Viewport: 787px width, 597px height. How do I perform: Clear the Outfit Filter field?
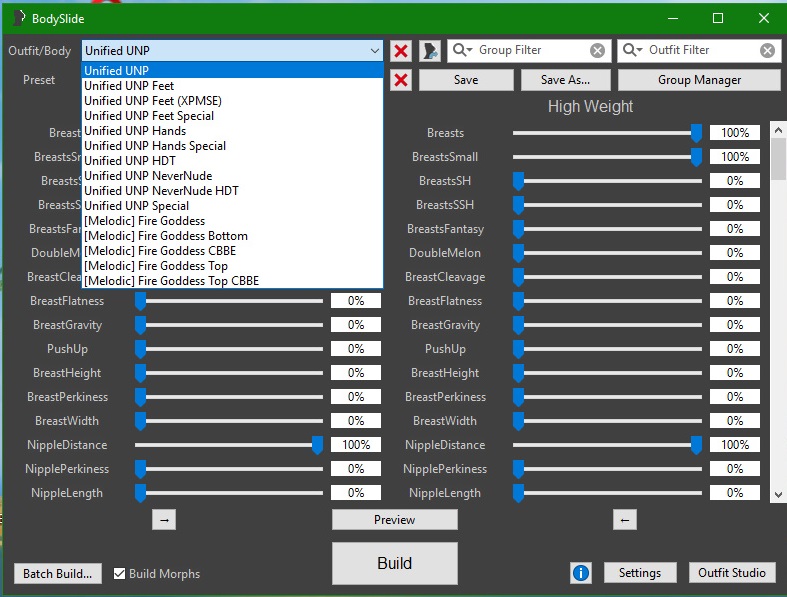pos(767,50)
